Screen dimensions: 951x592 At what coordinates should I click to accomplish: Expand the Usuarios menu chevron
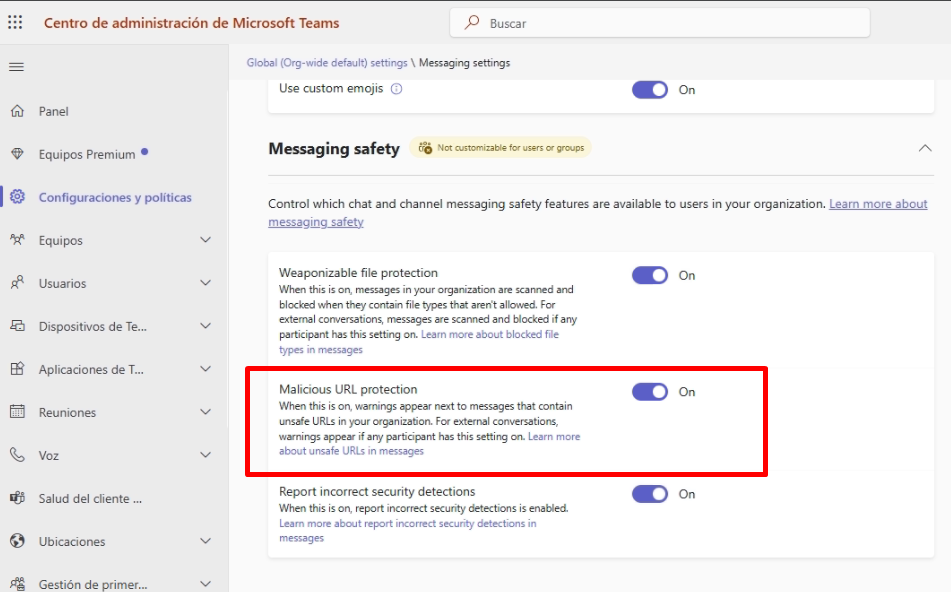(206, 283)
